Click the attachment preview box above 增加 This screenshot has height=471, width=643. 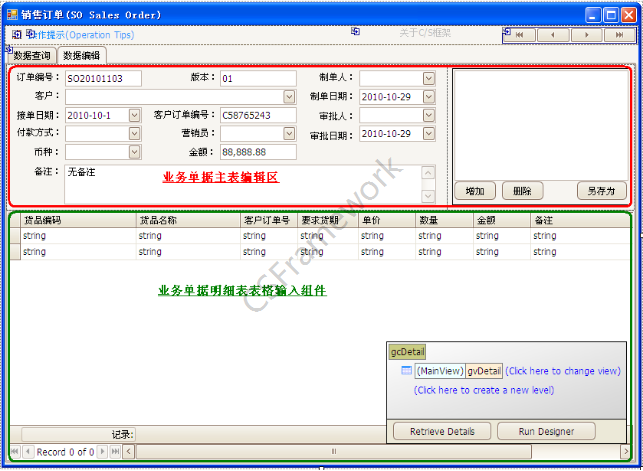click(x=541, y=125)
